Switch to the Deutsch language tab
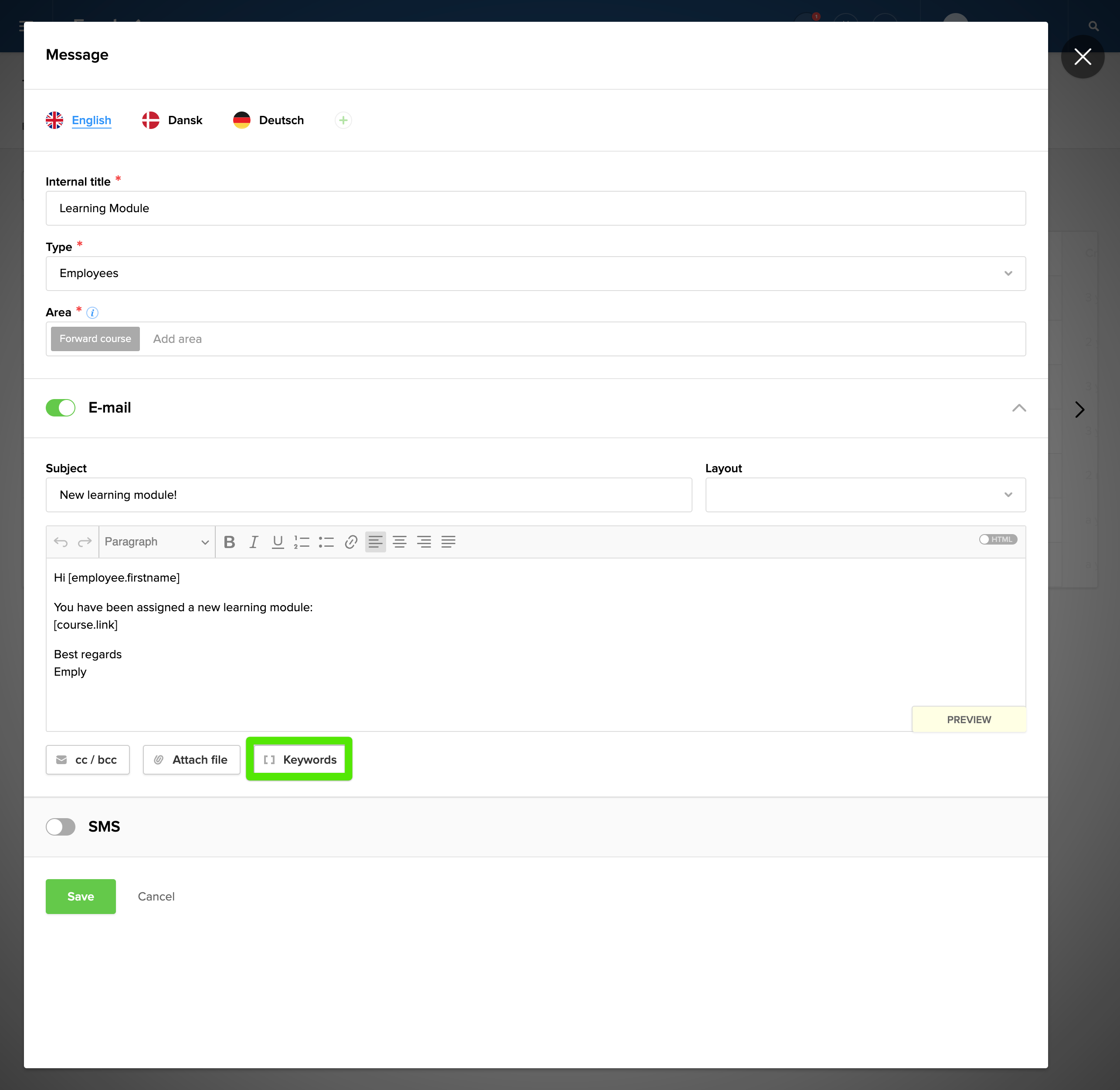1120x1090 pixels. coord(281,120)
